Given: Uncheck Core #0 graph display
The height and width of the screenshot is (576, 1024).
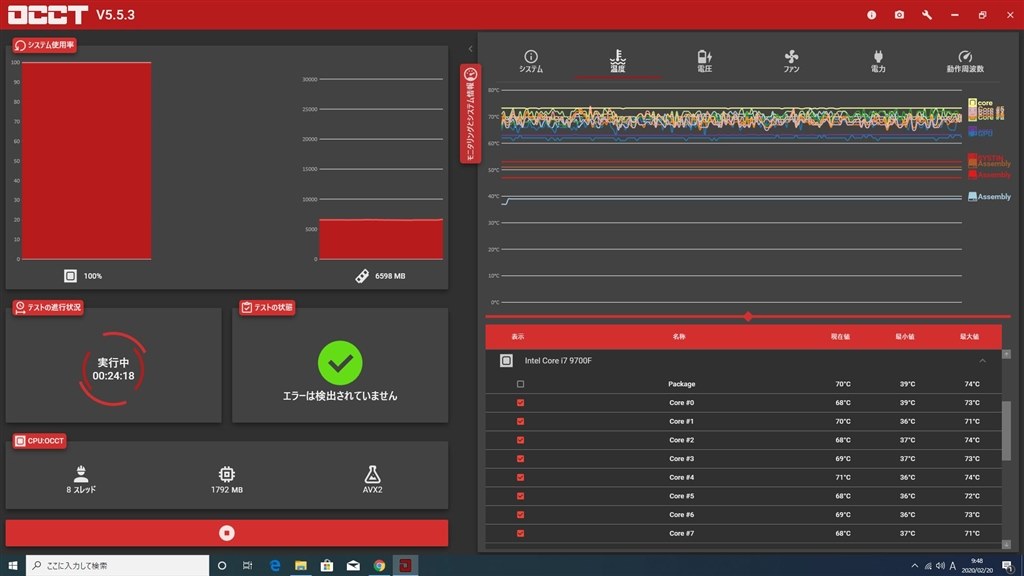Looking at the screenshot, I should pyautogui.click(x=520, y=403).
